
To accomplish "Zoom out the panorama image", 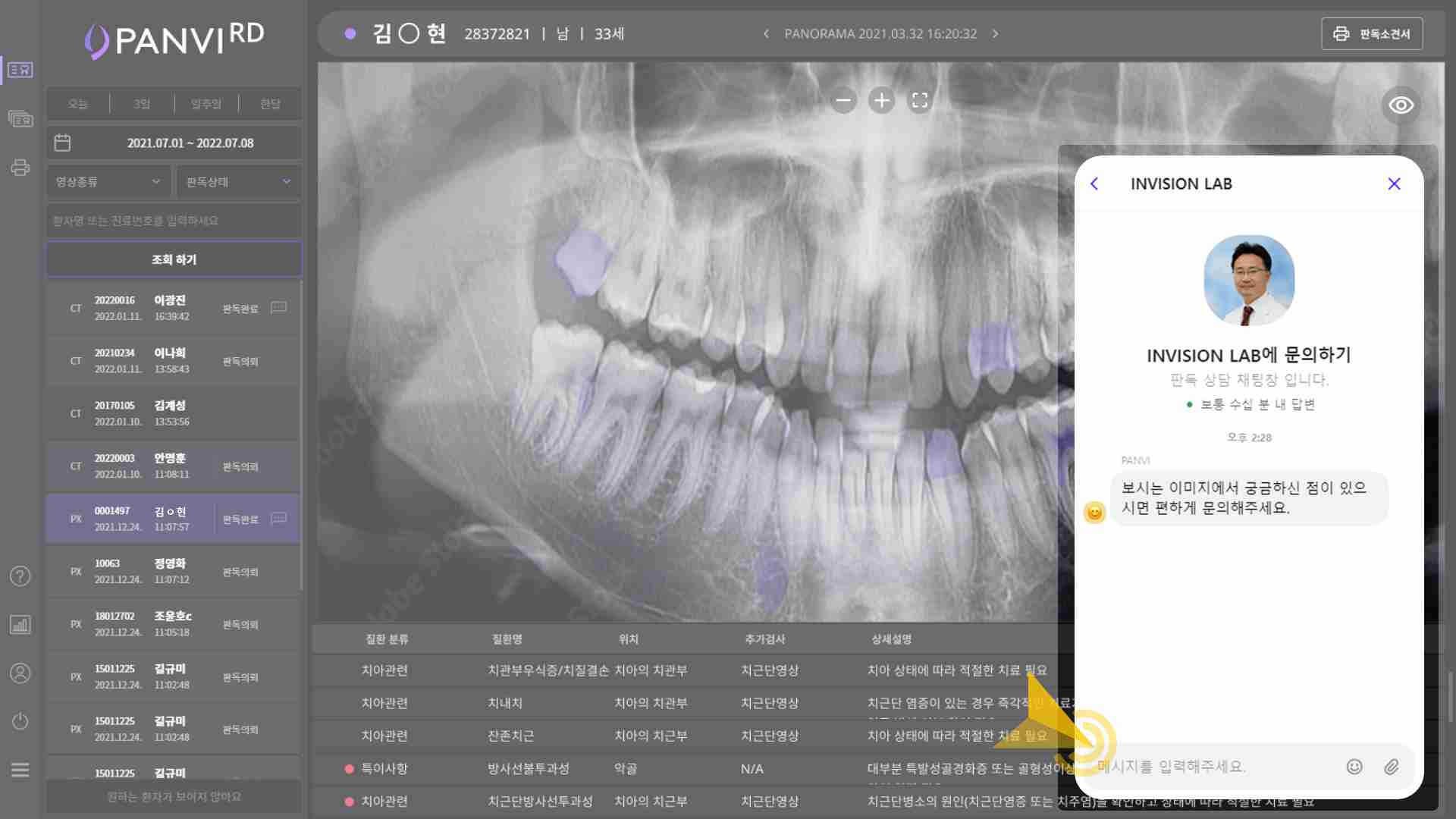I will 843,101.
